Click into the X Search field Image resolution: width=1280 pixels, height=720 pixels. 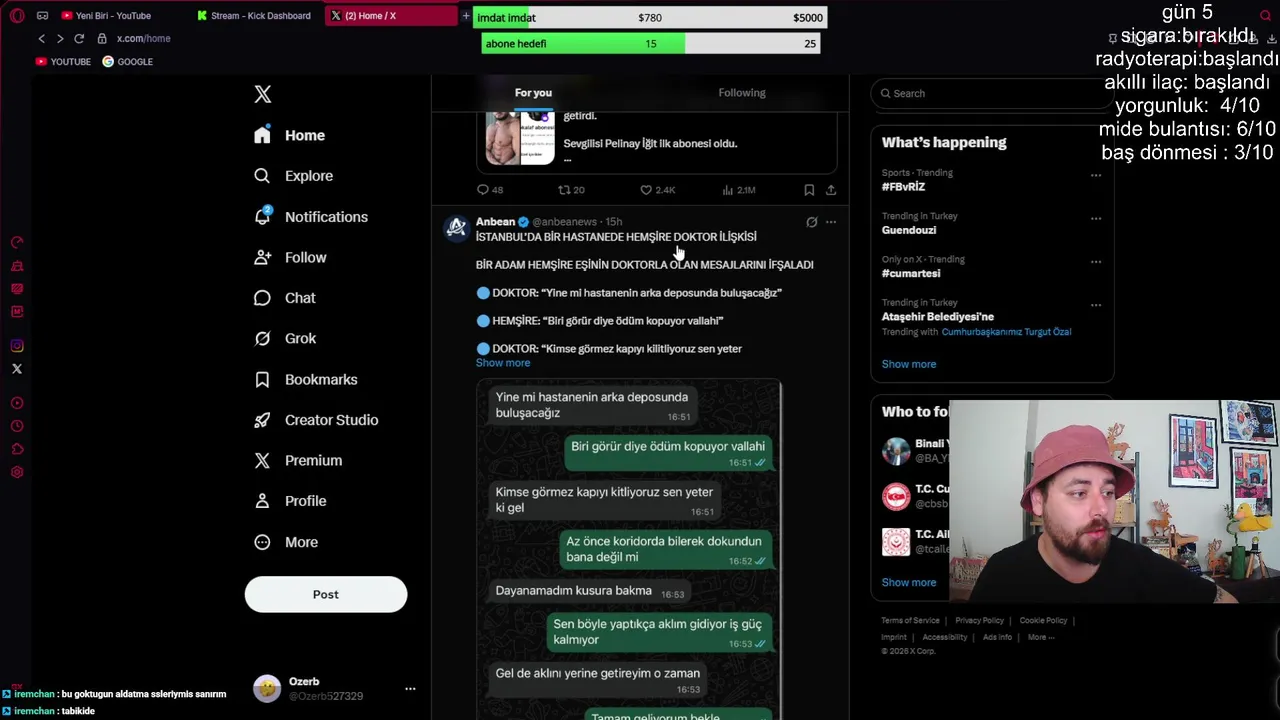990,93
